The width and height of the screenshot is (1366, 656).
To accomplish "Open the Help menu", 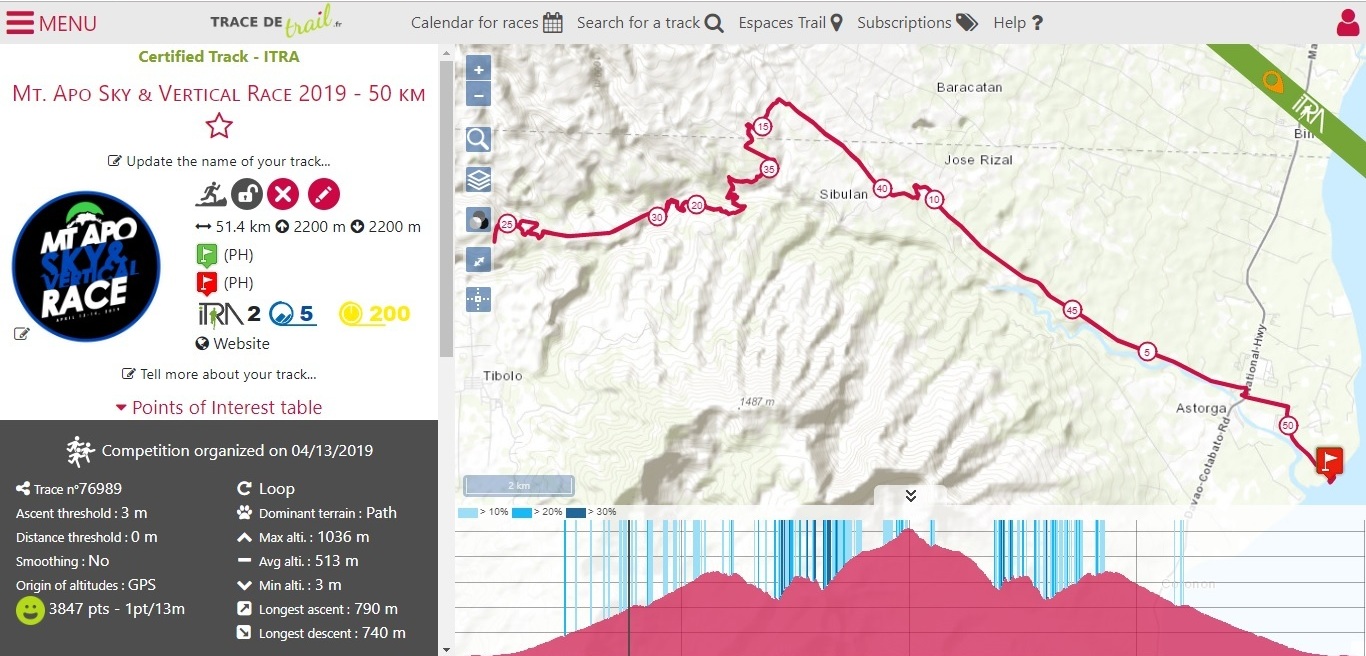I will point(1018,23).
